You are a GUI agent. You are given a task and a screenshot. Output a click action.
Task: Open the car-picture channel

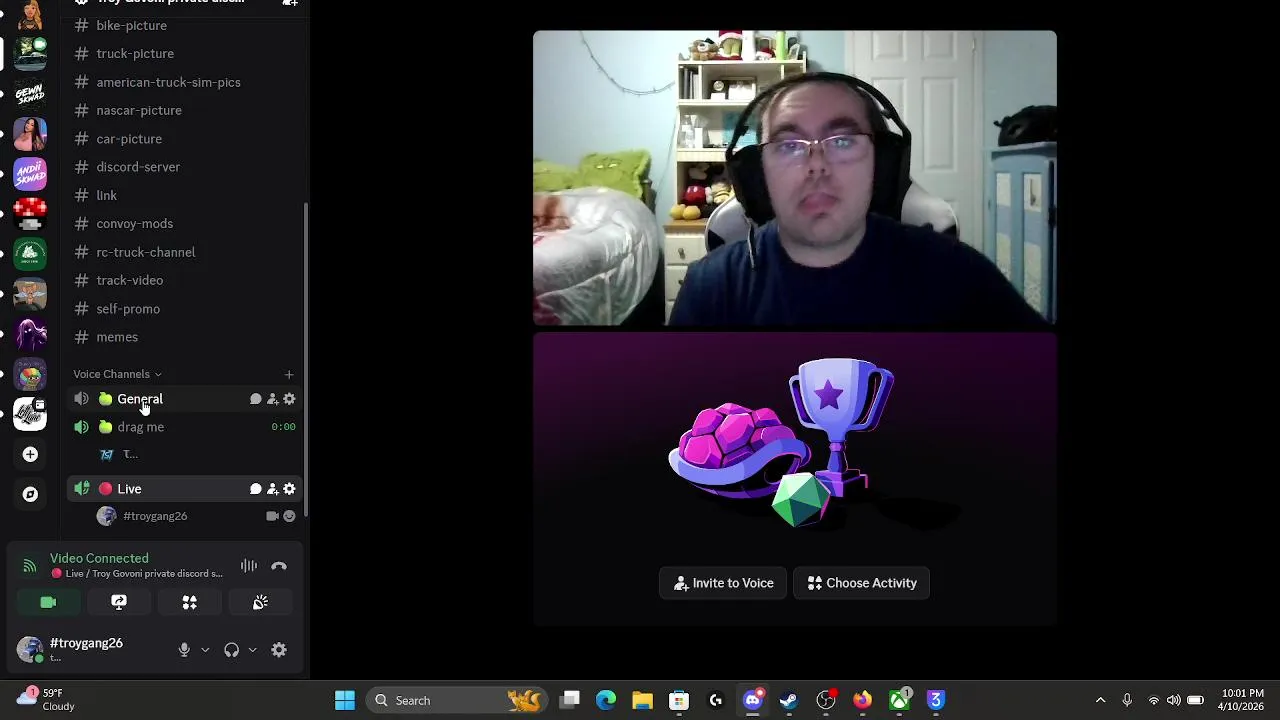129,139
